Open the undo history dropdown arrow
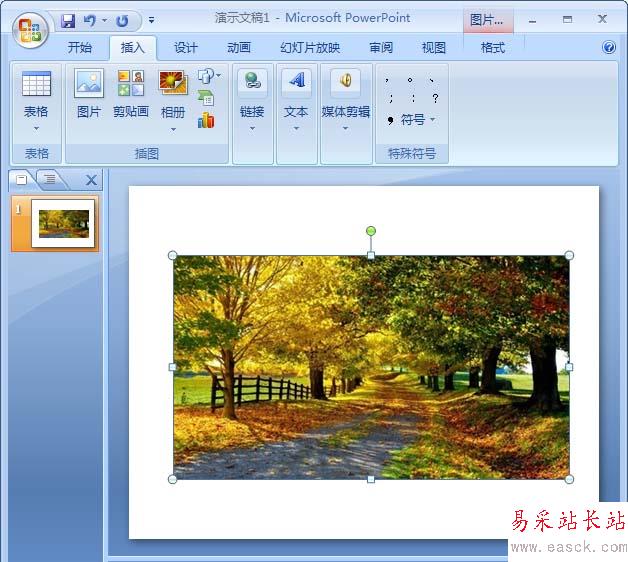Viewport: 628px width, 562px height. pyautogui.click(x=105, y=20)
